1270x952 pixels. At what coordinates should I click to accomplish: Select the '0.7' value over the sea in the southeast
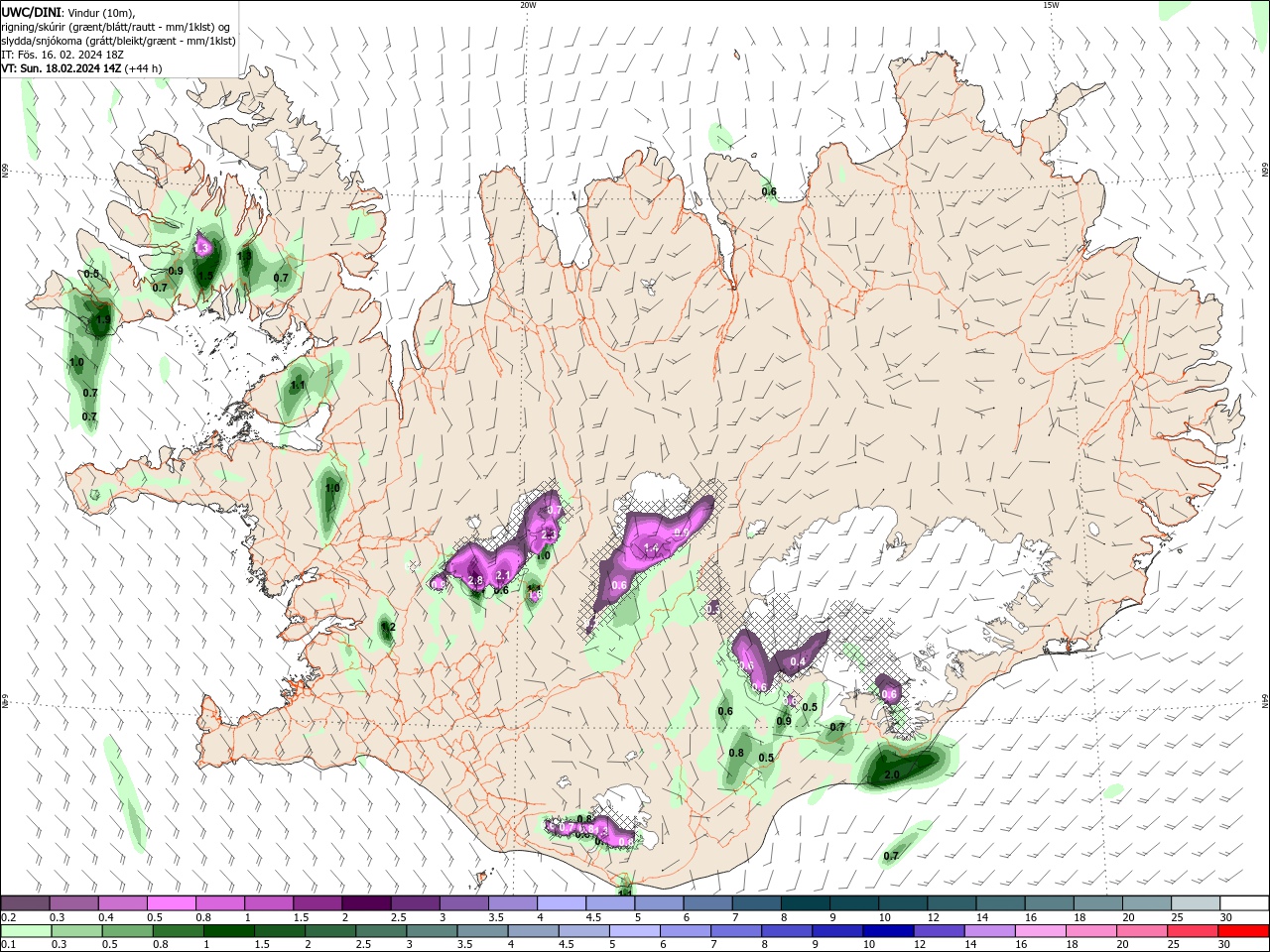[x=891, y=856]
